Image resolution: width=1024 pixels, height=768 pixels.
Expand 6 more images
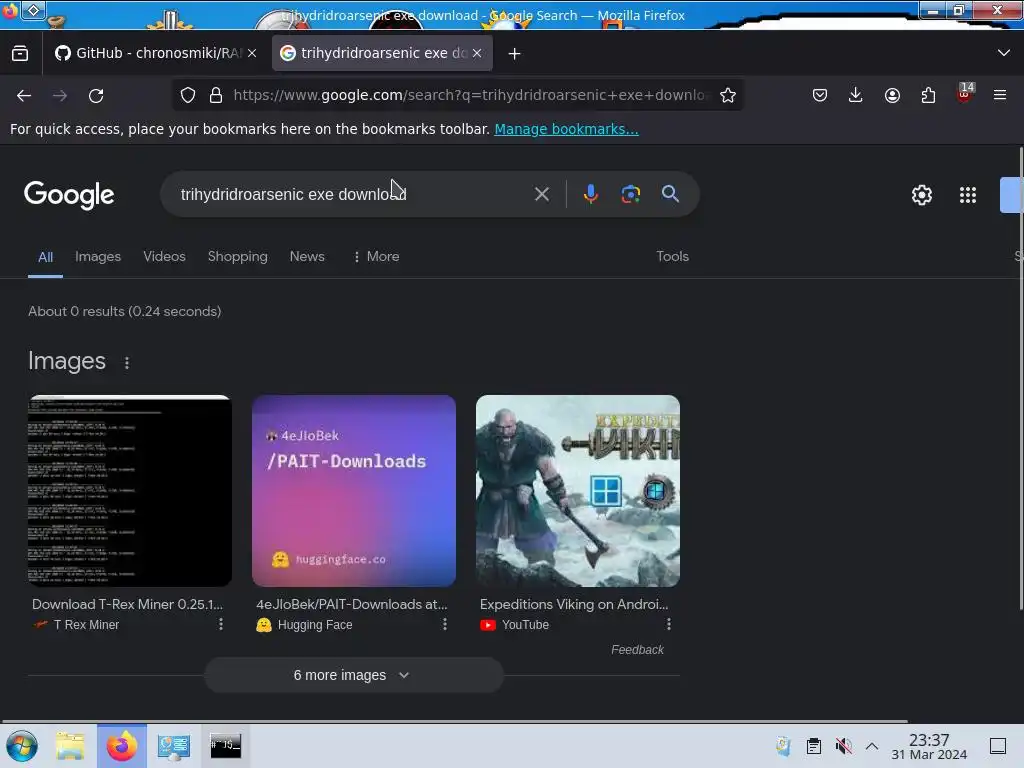point(354,675)
